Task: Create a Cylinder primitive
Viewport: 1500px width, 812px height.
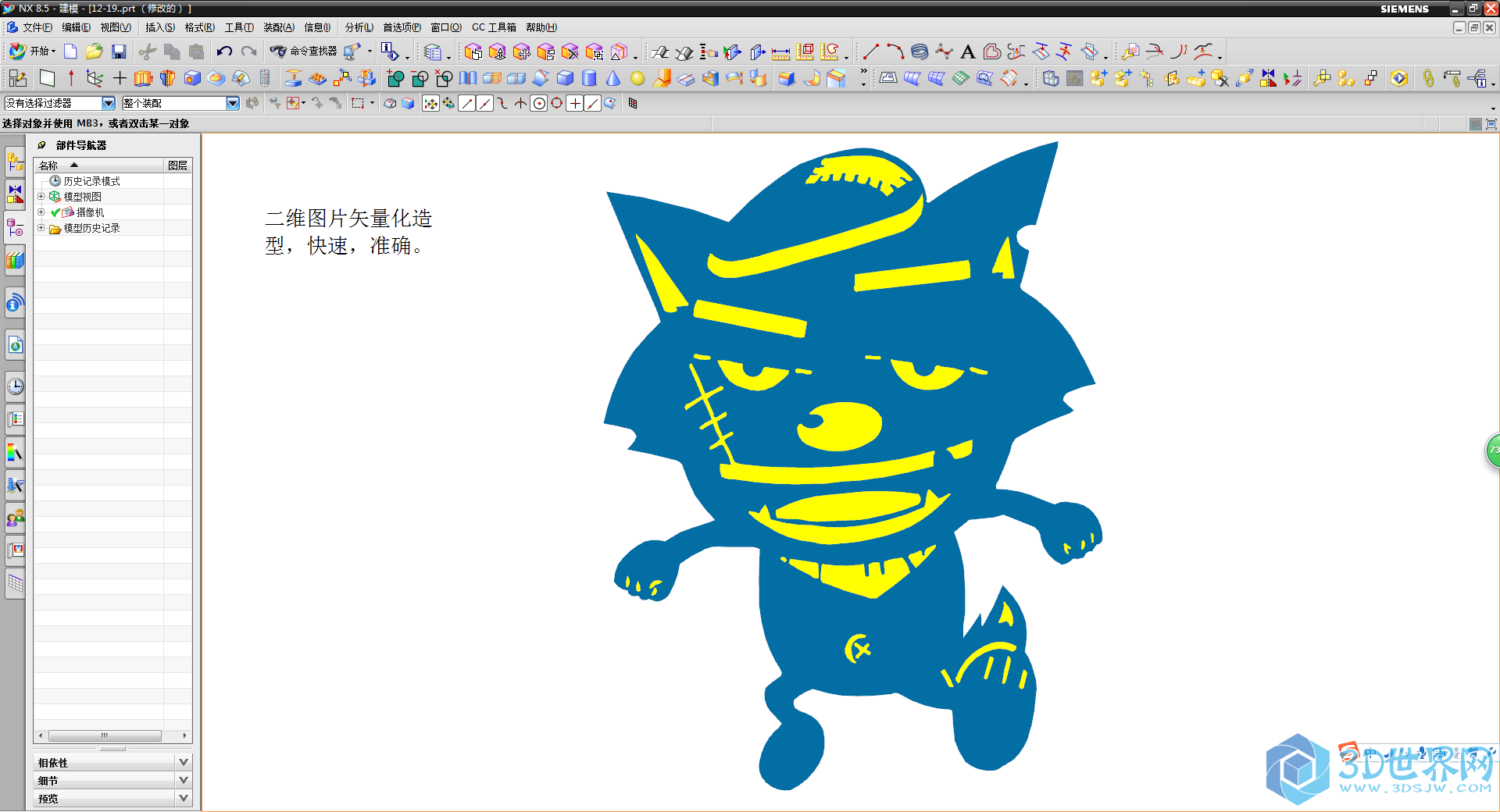Action: (x=590, y=78)
